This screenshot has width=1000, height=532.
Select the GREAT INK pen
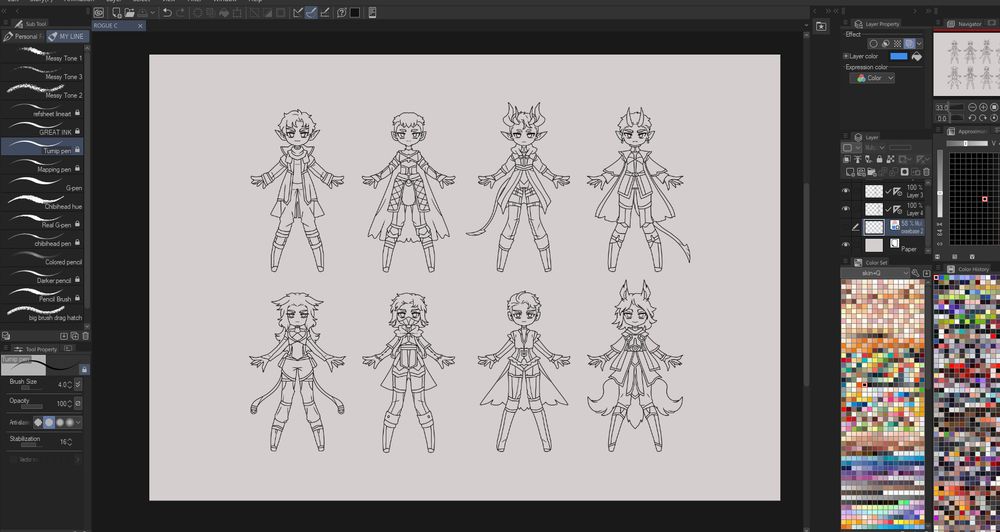point(42,129)
